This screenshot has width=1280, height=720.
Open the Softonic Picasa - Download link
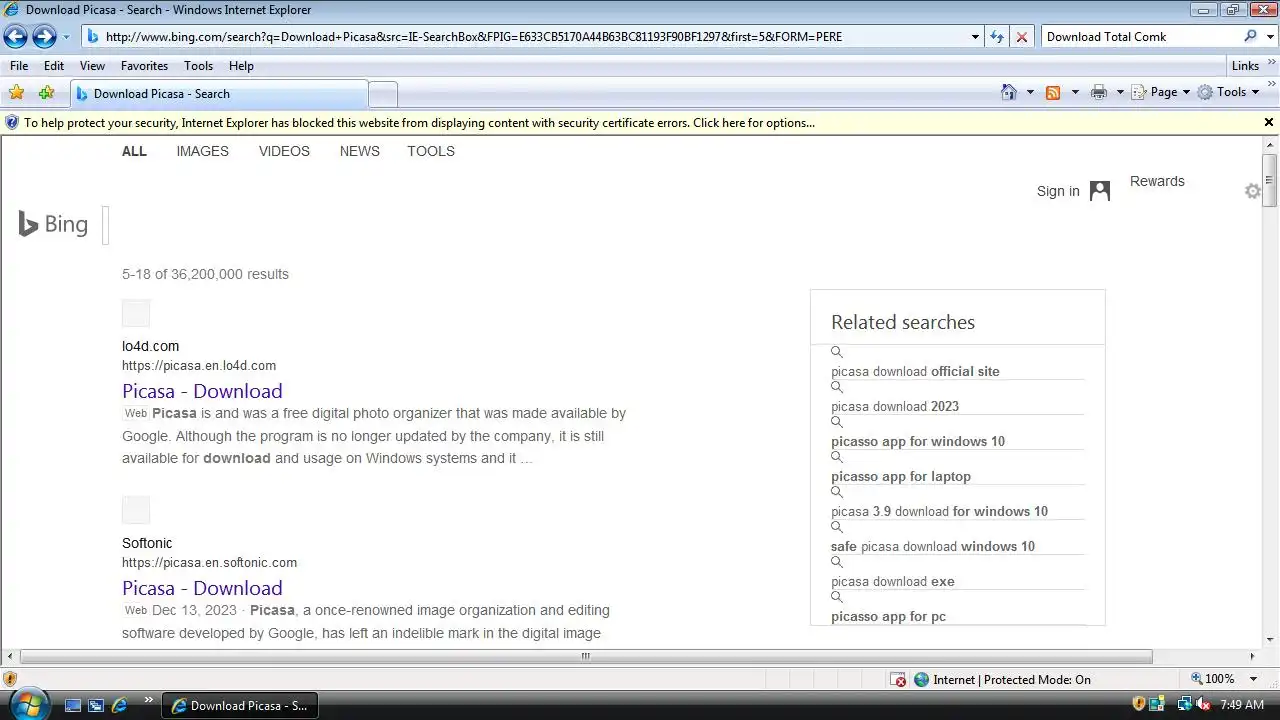point(202,588)
